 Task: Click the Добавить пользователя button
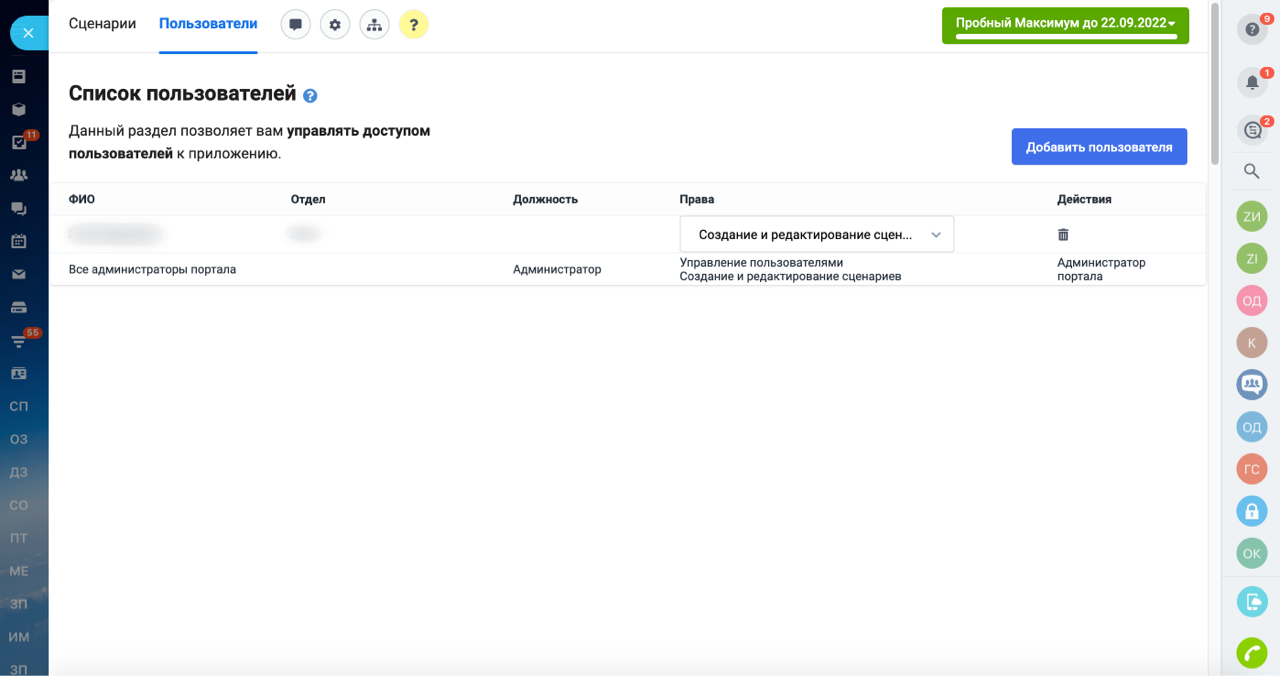pyautogui.click(x=1099, y=147)
